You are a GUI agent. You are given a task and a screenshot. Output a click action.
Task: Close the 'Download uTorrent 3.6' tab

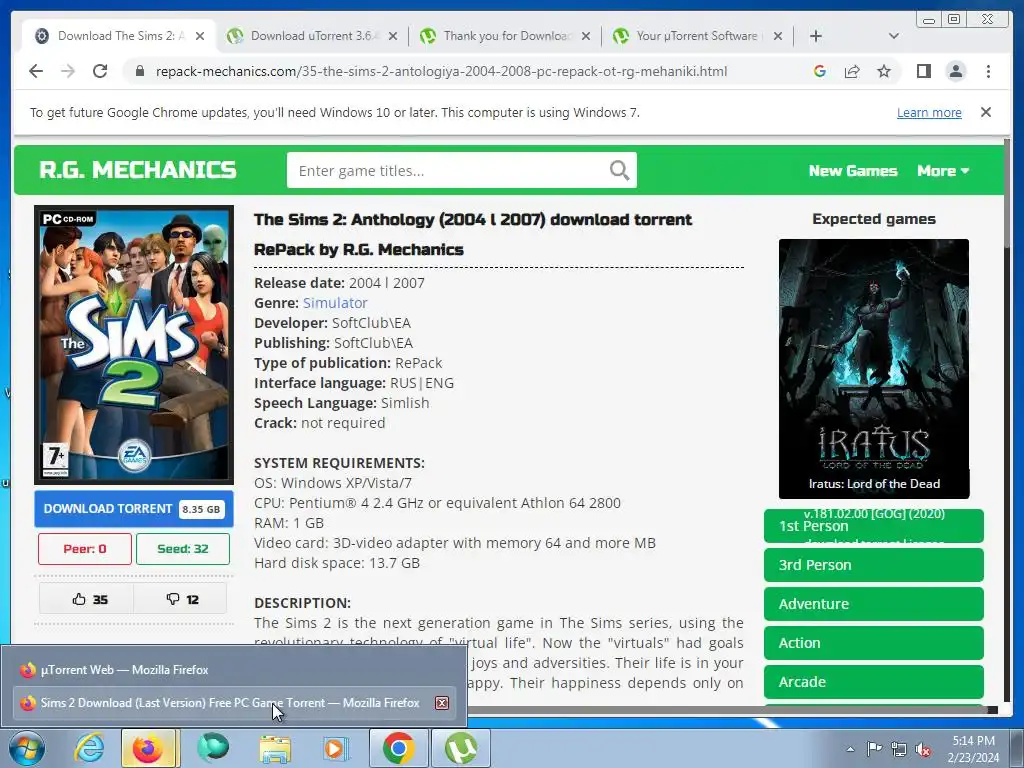[392, 36]
